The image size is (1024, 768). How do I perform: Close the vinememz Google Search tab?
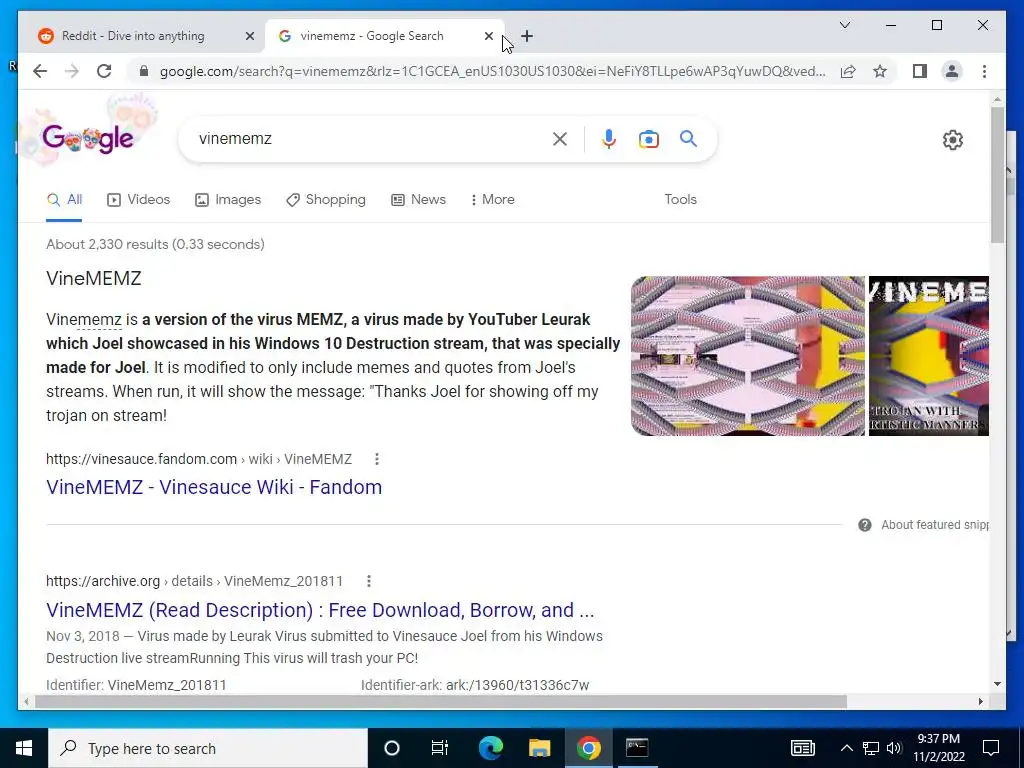click(488, 36)
